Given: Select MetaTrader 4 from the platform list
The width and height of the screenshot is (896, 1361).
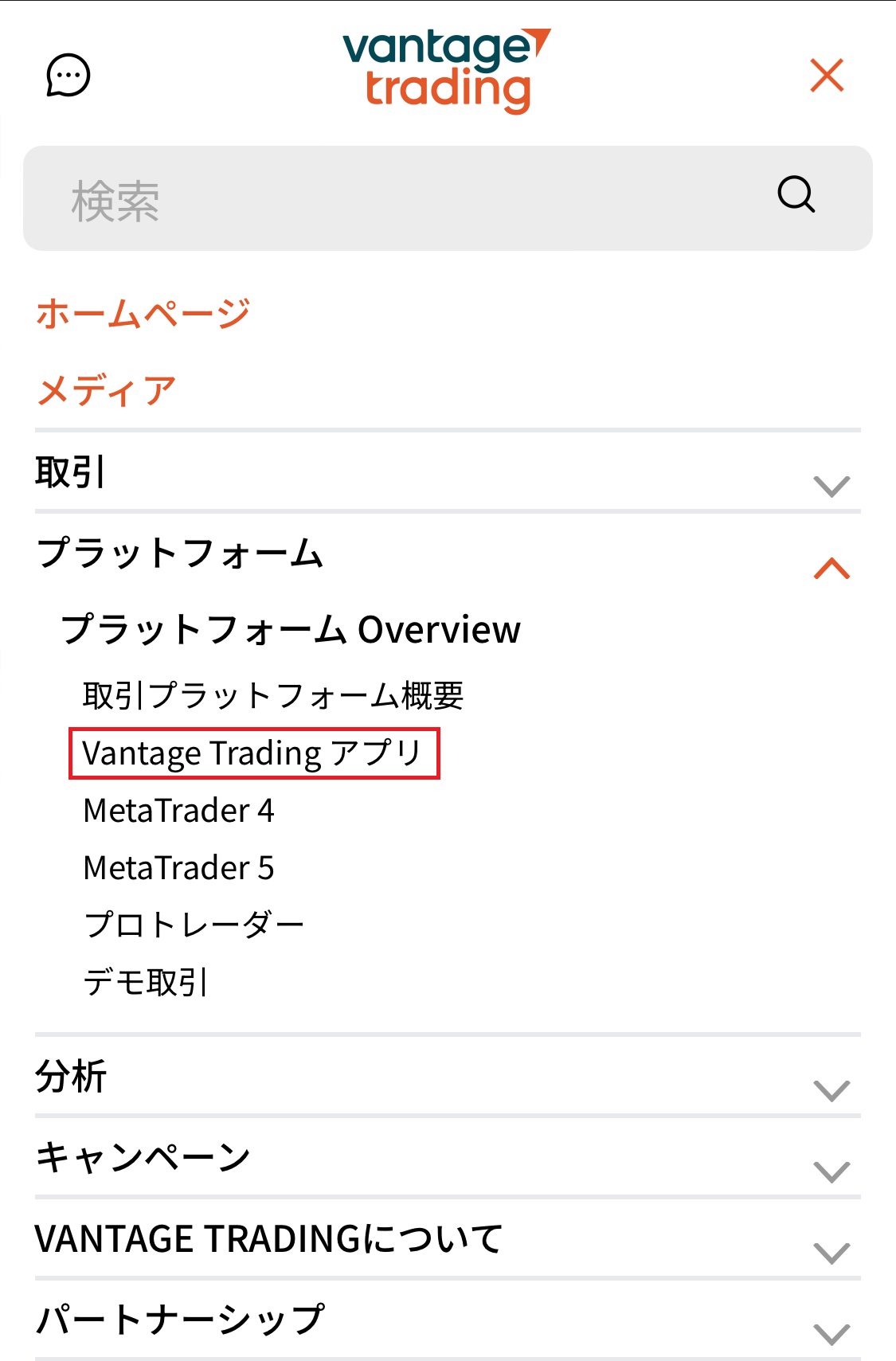Looking at the screenshot, I should pos(180,811).
